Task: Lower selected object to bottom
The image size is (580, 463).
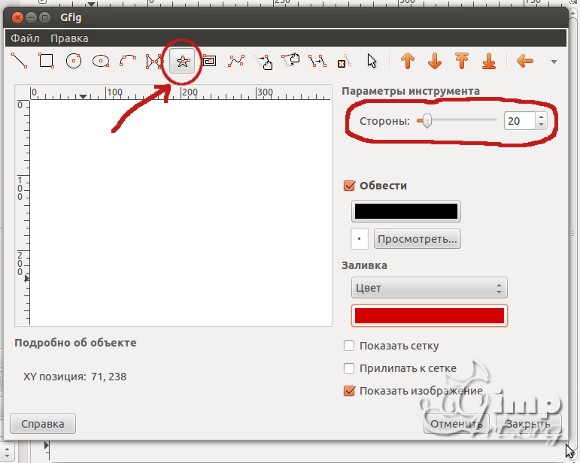Action: coord(489,61)
